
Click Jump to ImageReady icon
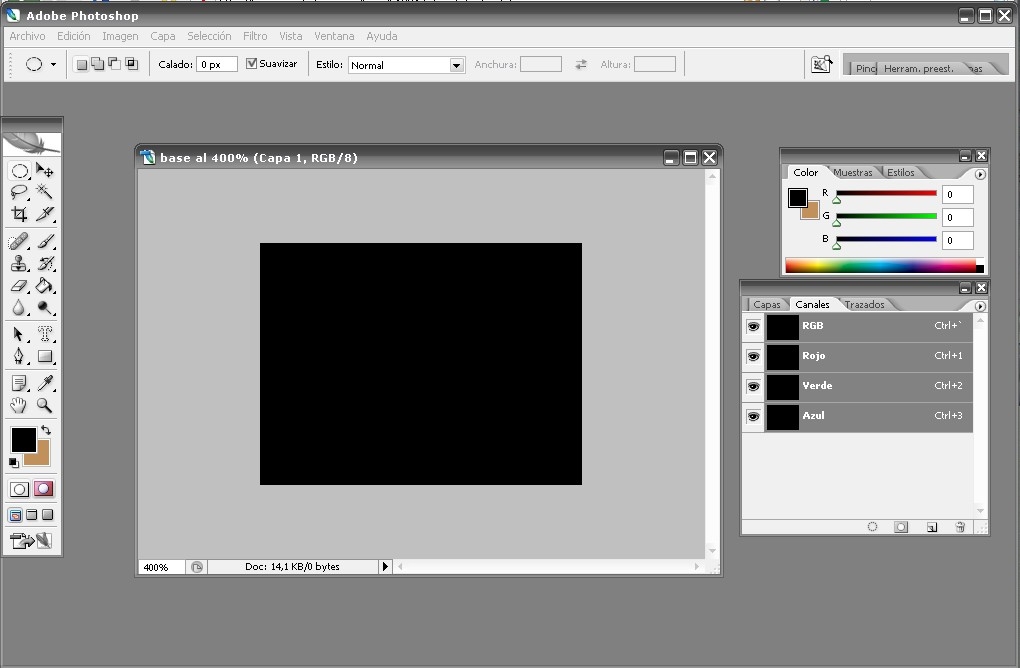pos(31,541)
